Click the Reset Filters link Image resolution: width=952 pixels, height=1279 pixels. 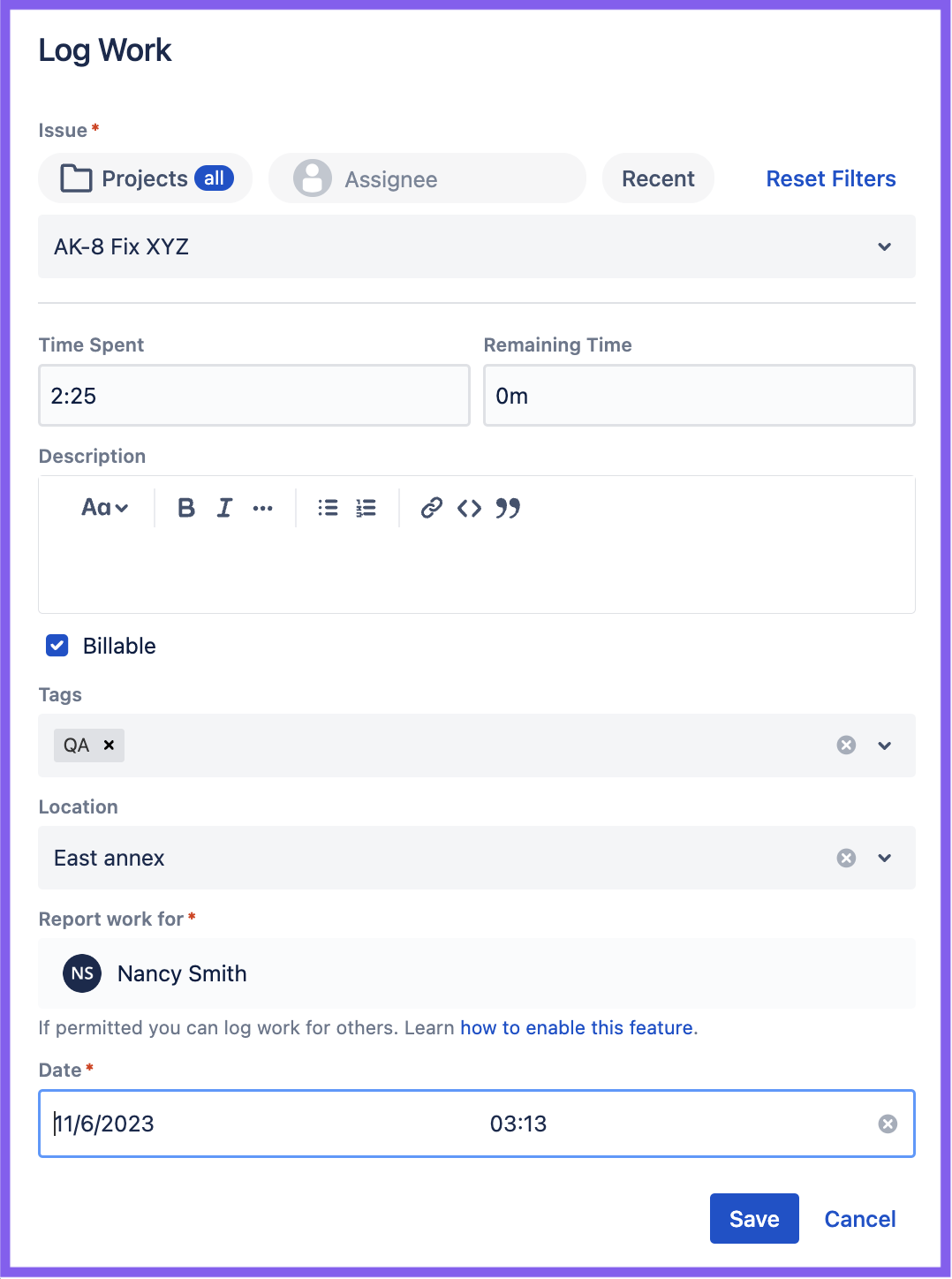click(x=830, y=178)
